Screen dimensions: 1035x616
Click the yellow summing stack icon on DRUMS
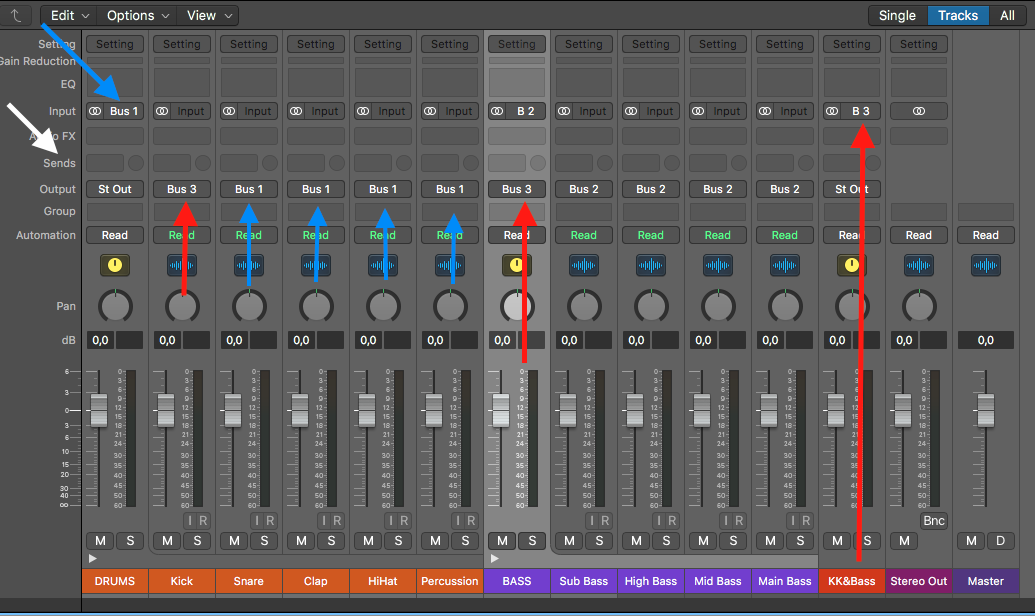pos(115,265)
